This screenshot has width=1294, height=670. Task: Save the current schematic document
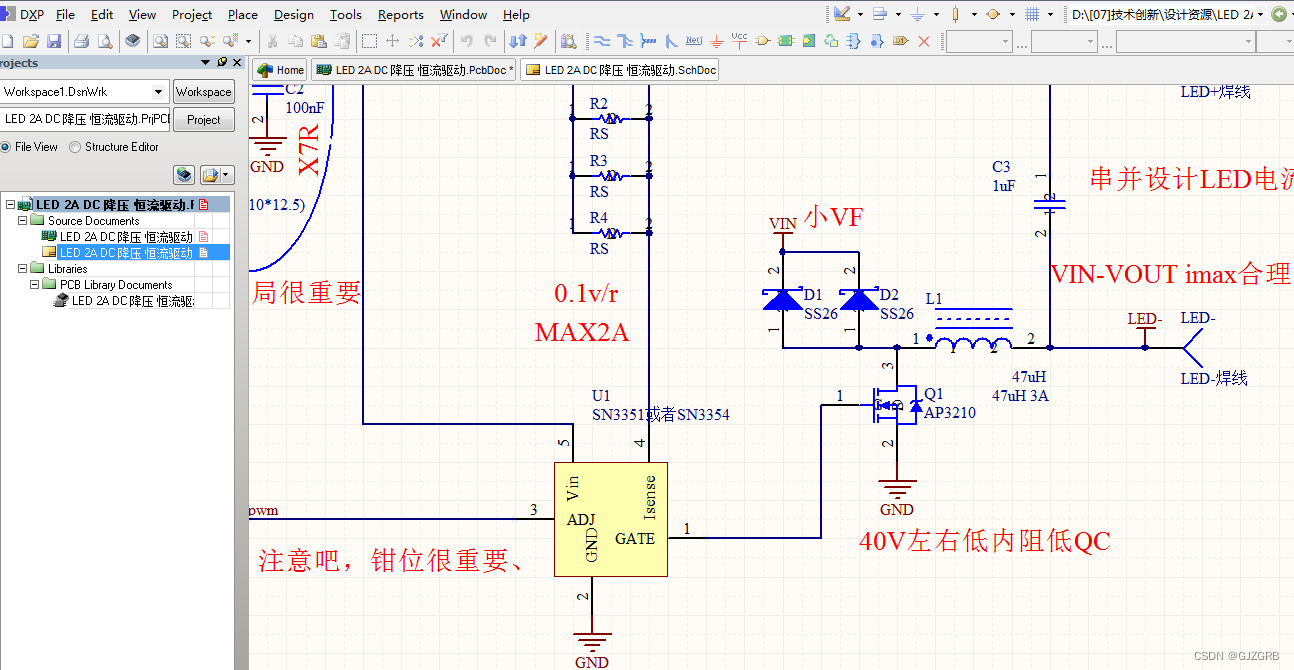click(55, 40)
